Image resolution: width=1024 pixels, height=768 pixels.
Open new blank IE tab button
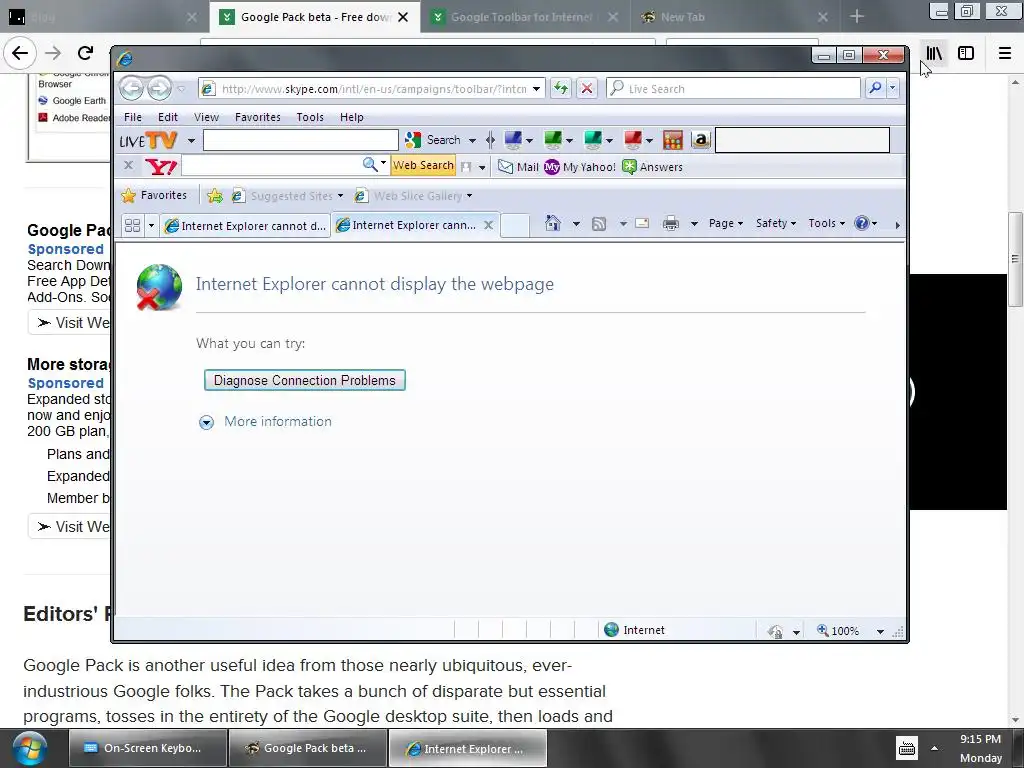(515, 225)
